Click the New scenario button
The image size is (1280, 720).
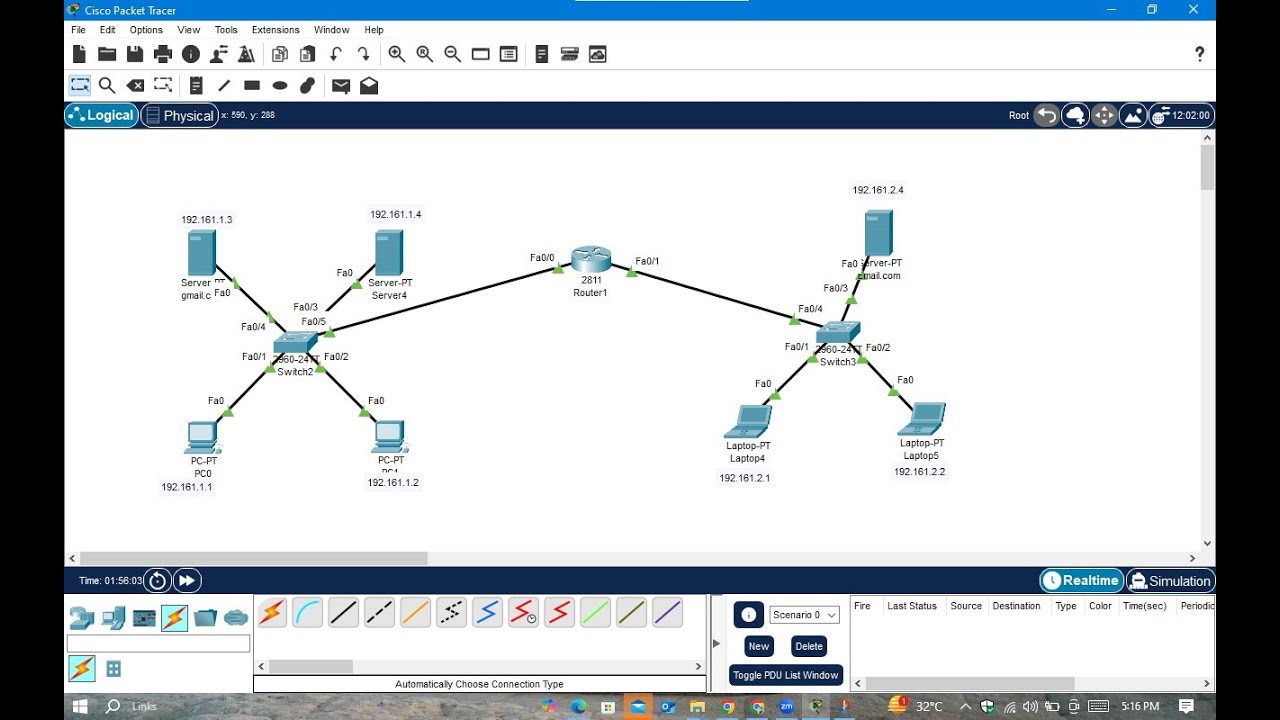(x=759, y=646)
